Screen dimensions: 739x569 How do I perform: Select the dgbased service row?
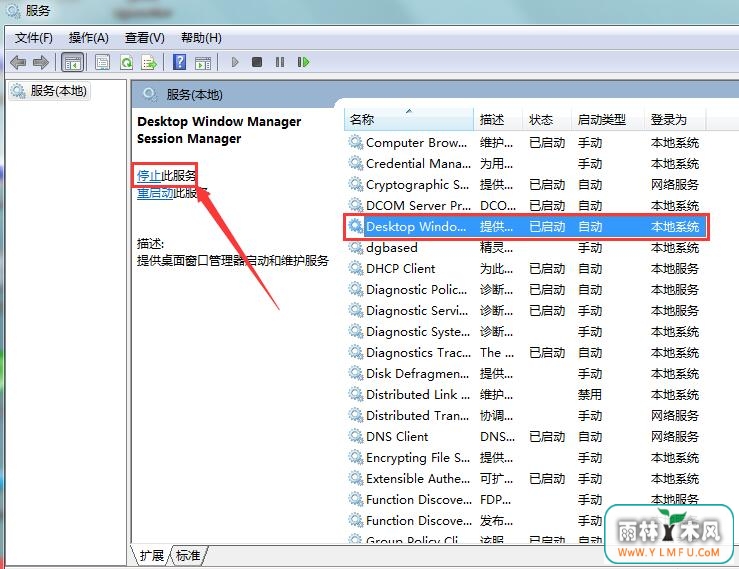click(526, 247)
